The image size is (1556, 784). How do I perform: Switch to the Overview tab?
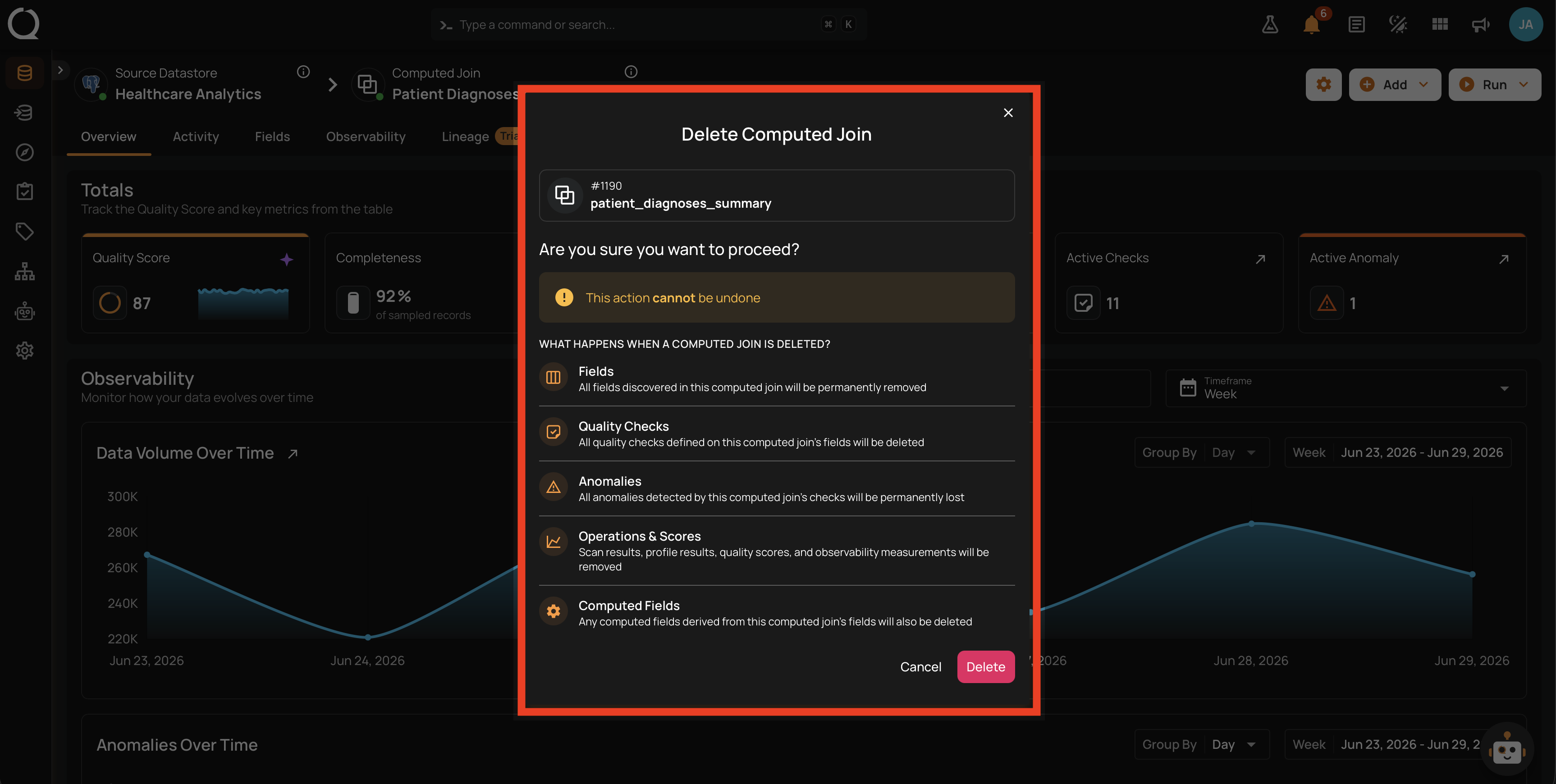coord(109,137)
